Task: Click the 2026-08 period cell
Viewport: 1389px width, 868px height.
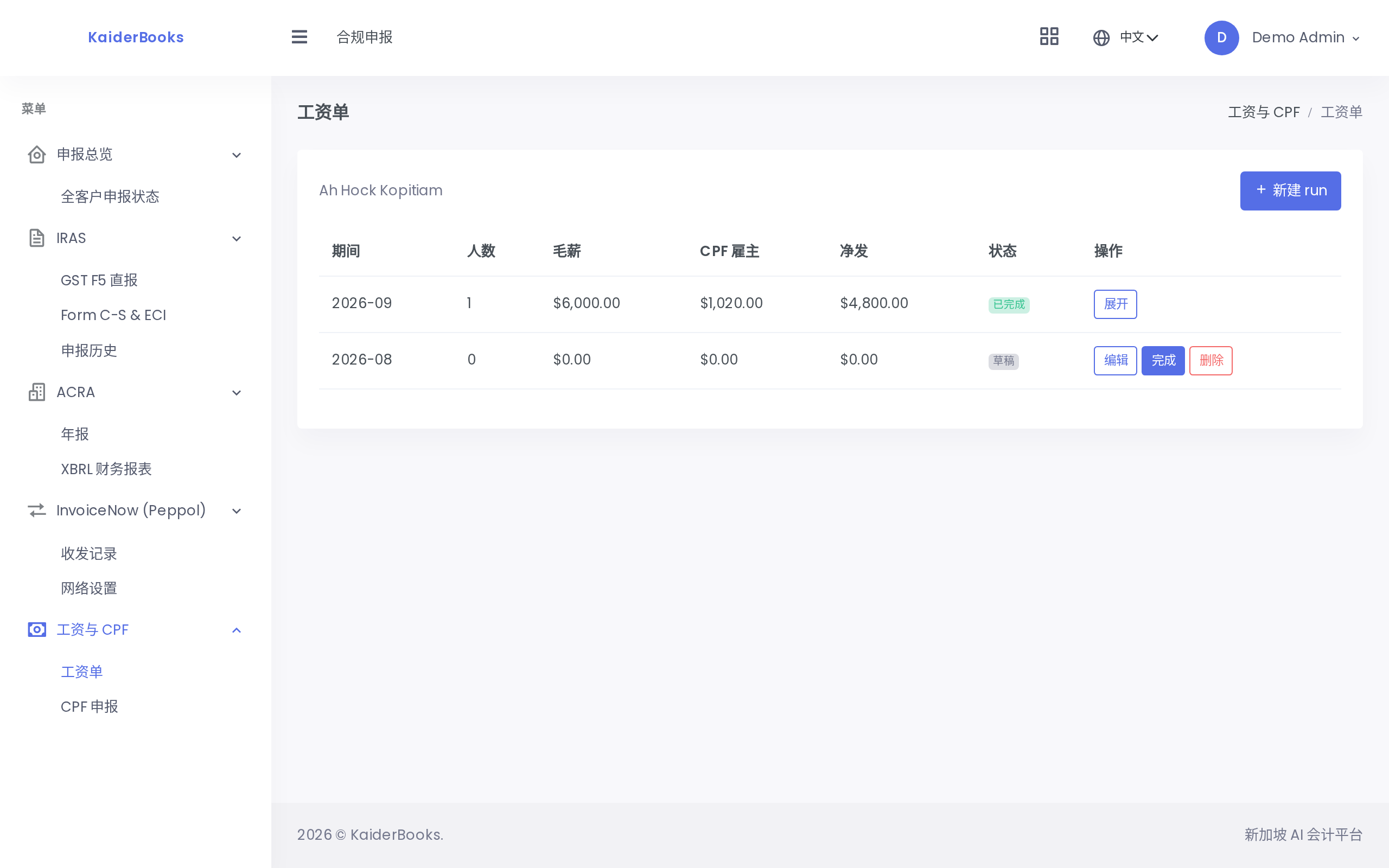Action: tap(361, 359)
